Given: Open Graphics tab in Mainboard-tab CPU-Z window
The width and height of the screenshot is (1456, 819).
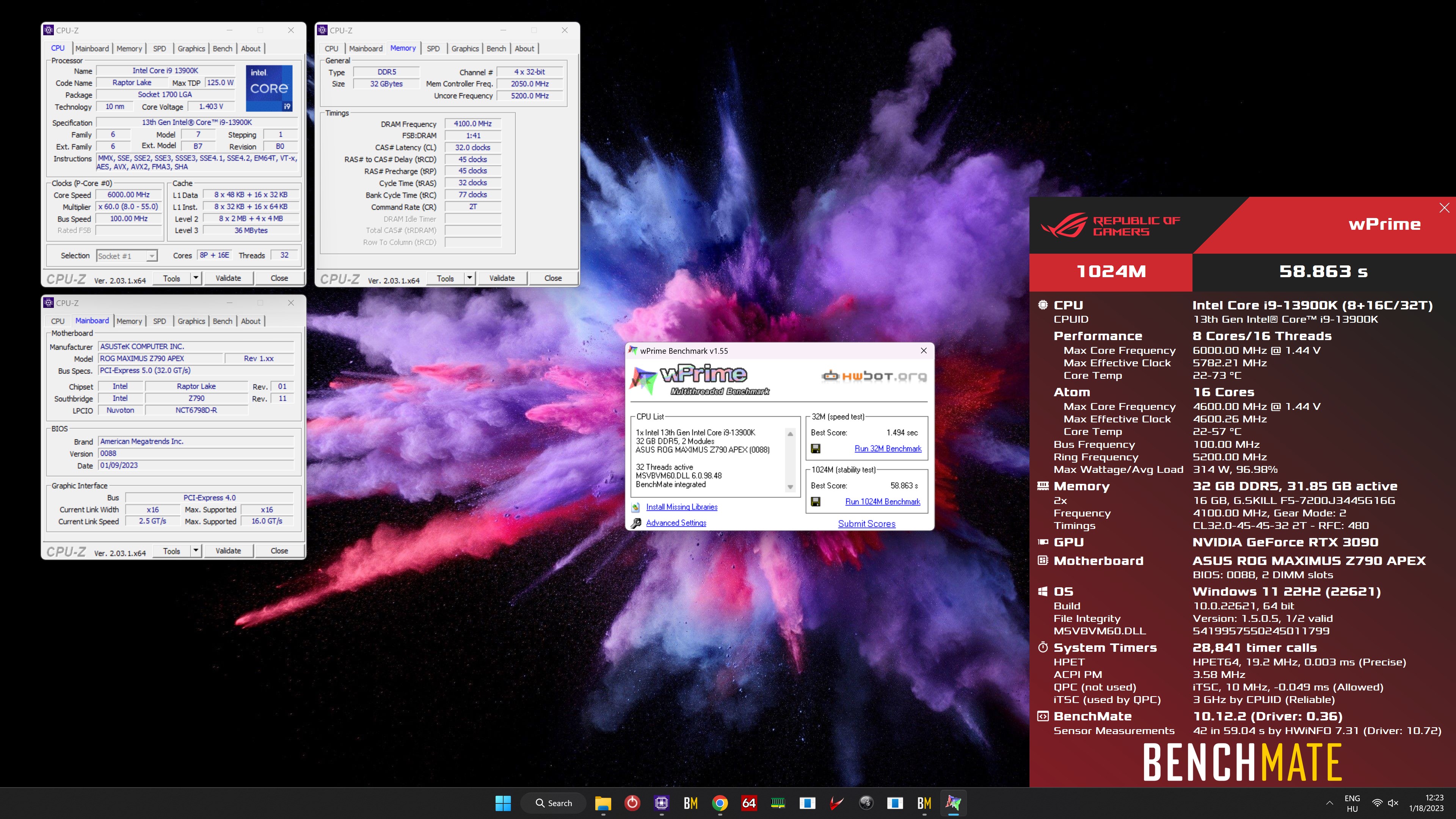Looking at the screenshot, I should pos(191,321).
